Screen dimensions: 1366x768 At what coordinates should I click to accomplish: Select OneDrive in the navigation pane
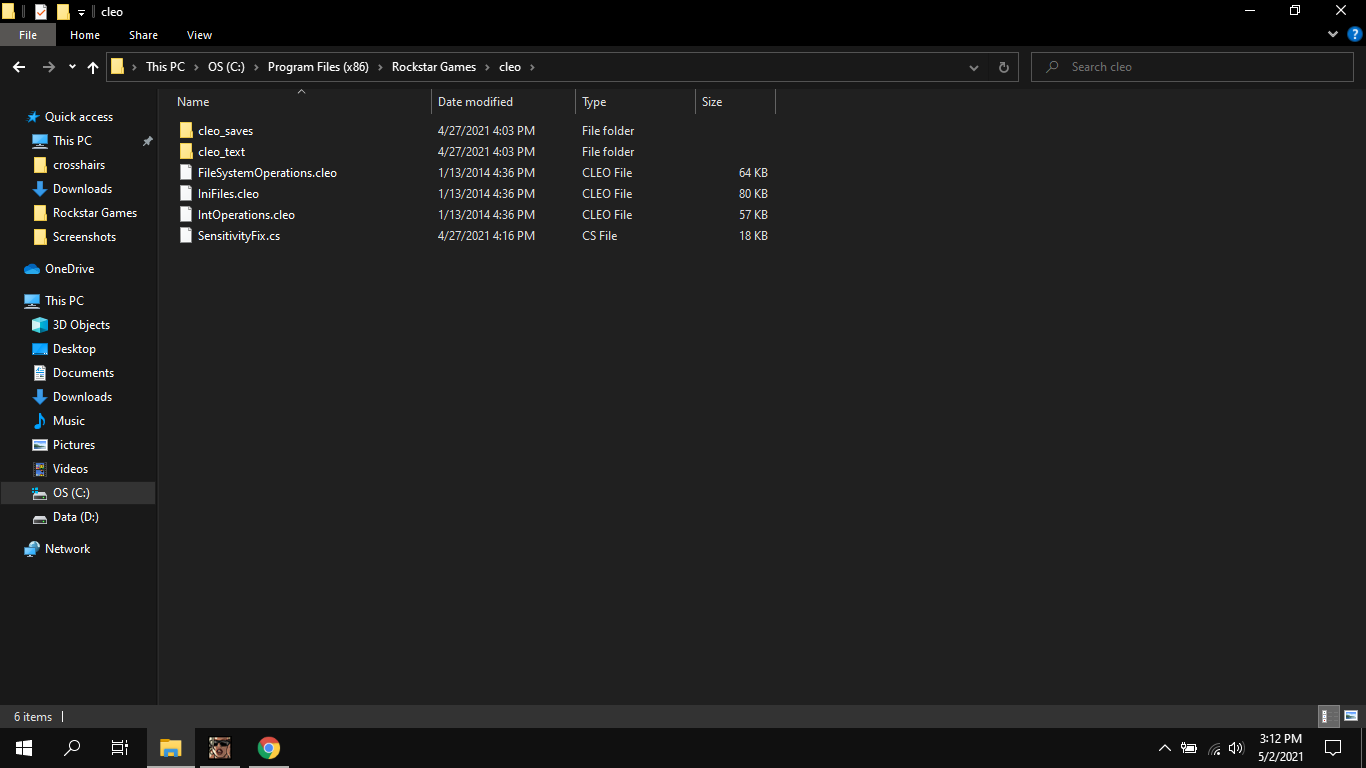69,269
